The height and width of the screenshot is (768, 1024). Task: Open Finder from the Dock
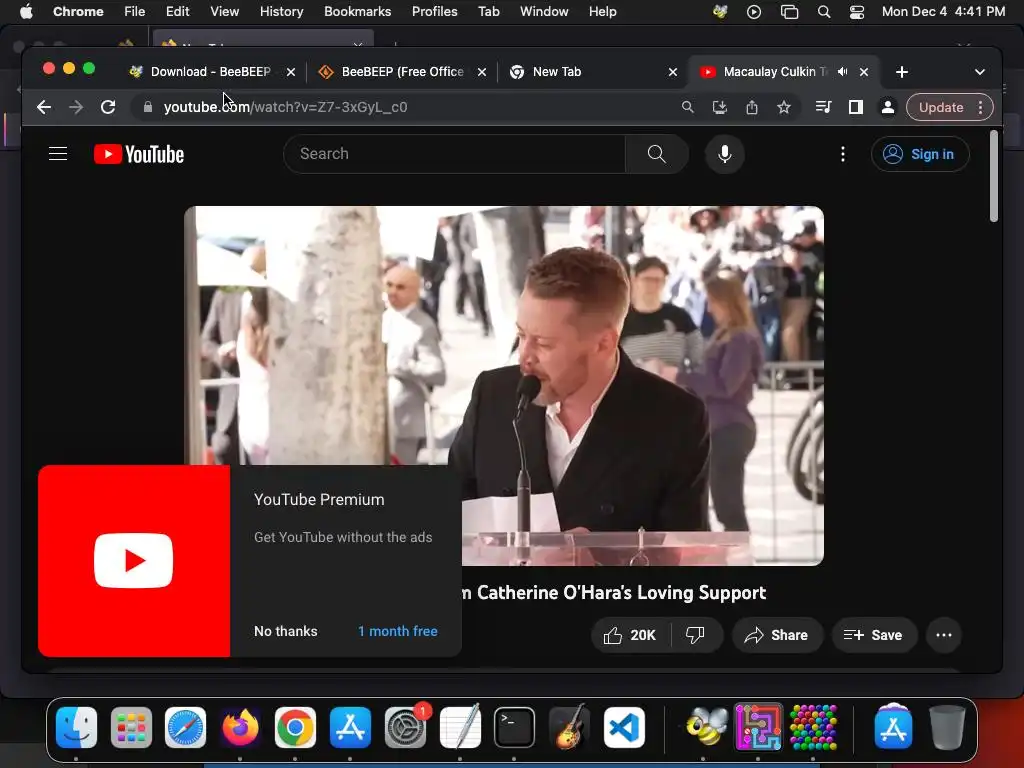[x=76, y=727]
